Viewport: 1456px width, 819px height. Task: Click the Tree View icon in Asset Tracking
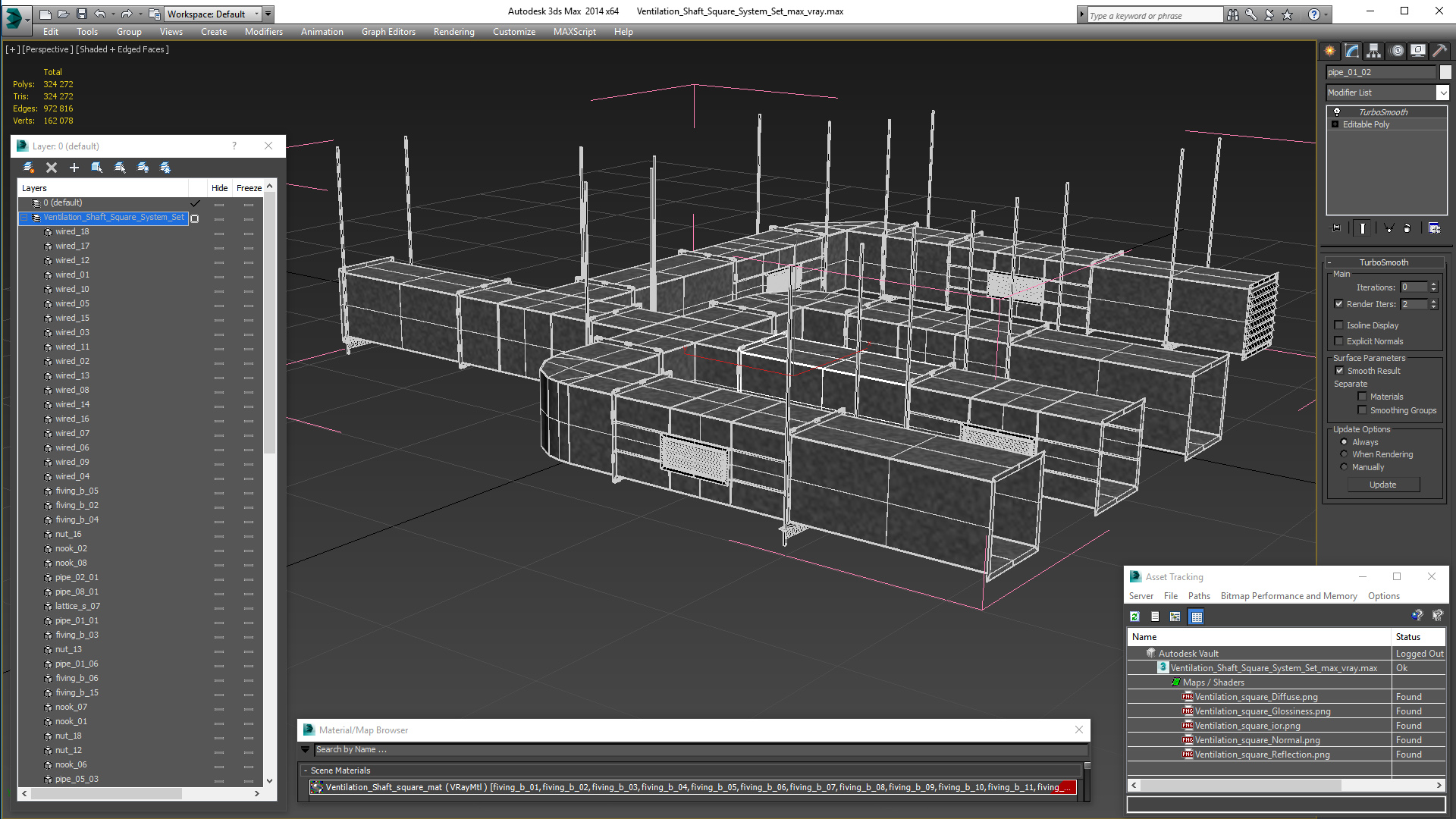point(1175,617)
